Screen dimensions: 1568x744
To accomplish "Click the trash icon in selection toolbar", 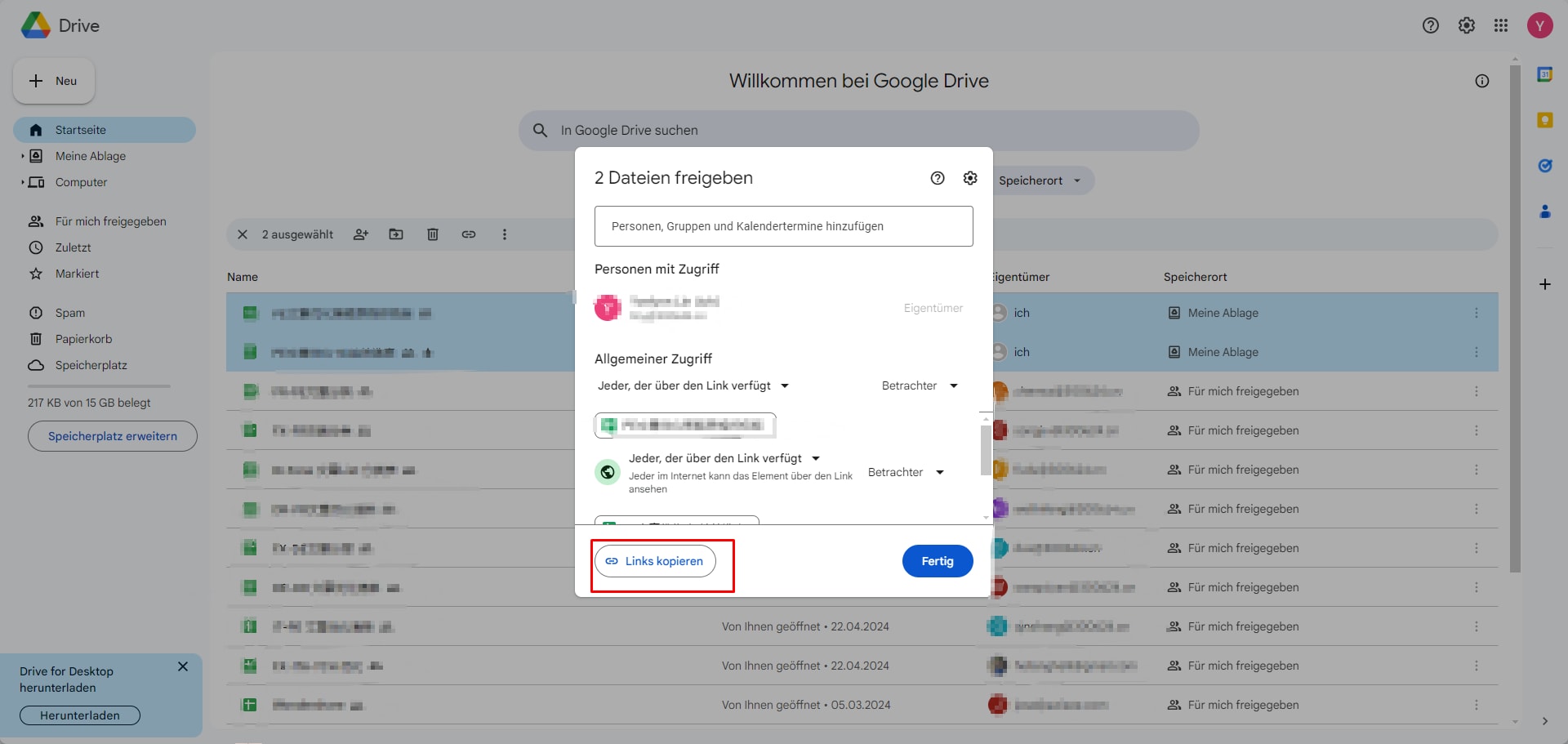I will coord(433,234).
